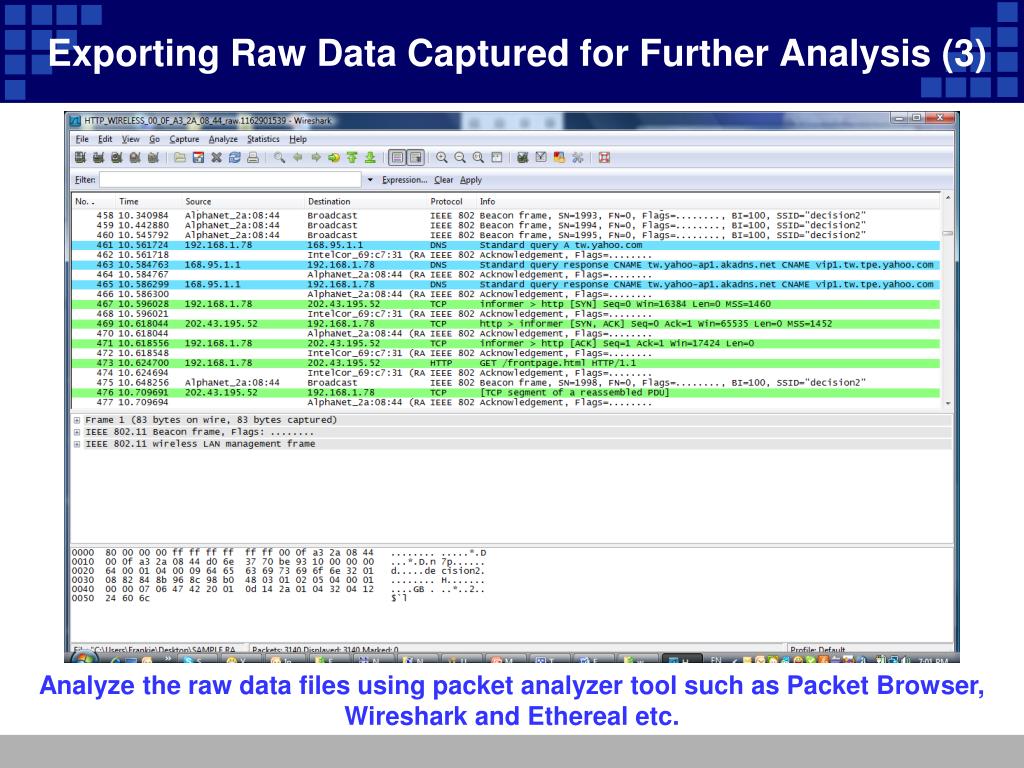Select packet 476 TCP reassembled PDU row
This screenshot has height=768, width=1024.
[x=505, y=393]
